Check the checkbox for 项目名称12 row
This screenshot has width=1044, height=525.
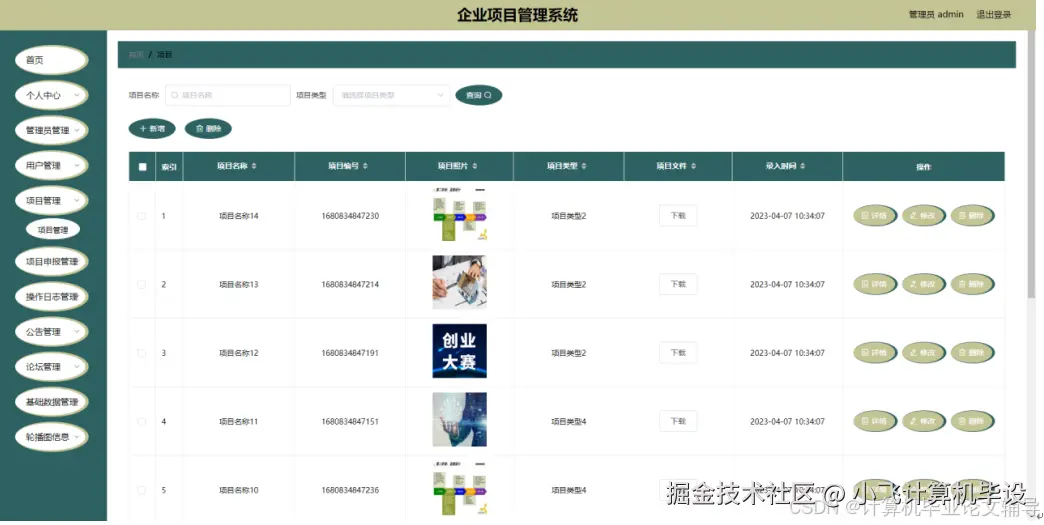tap(141, 353)
